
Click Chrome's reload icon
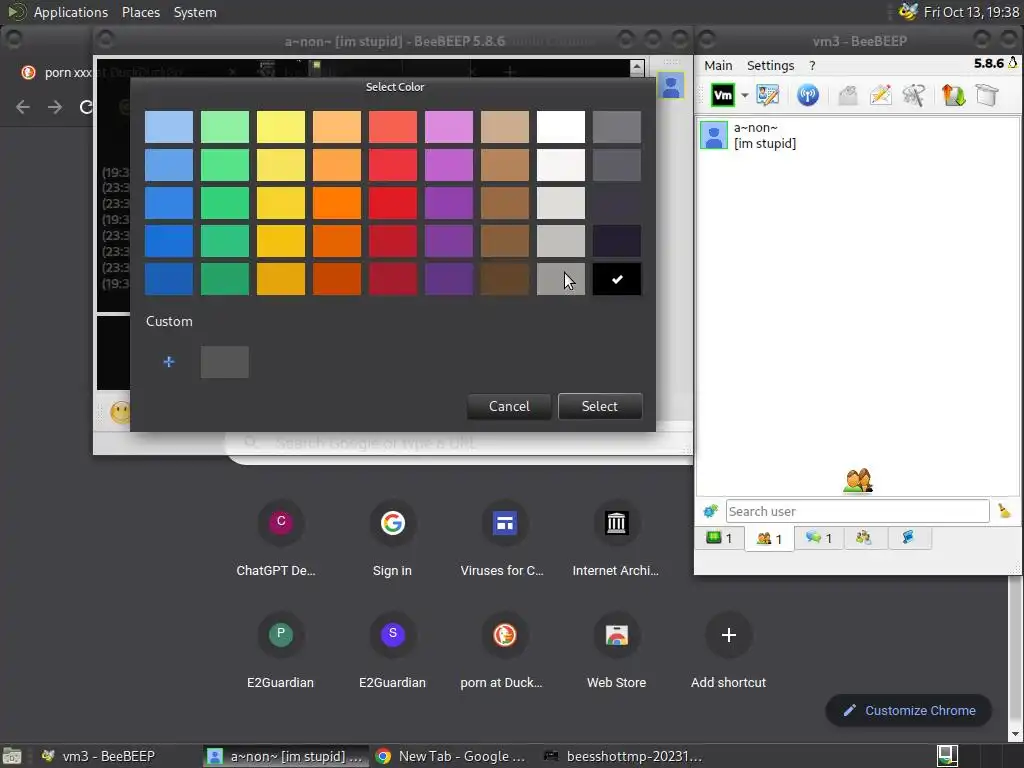click(86, 107)
